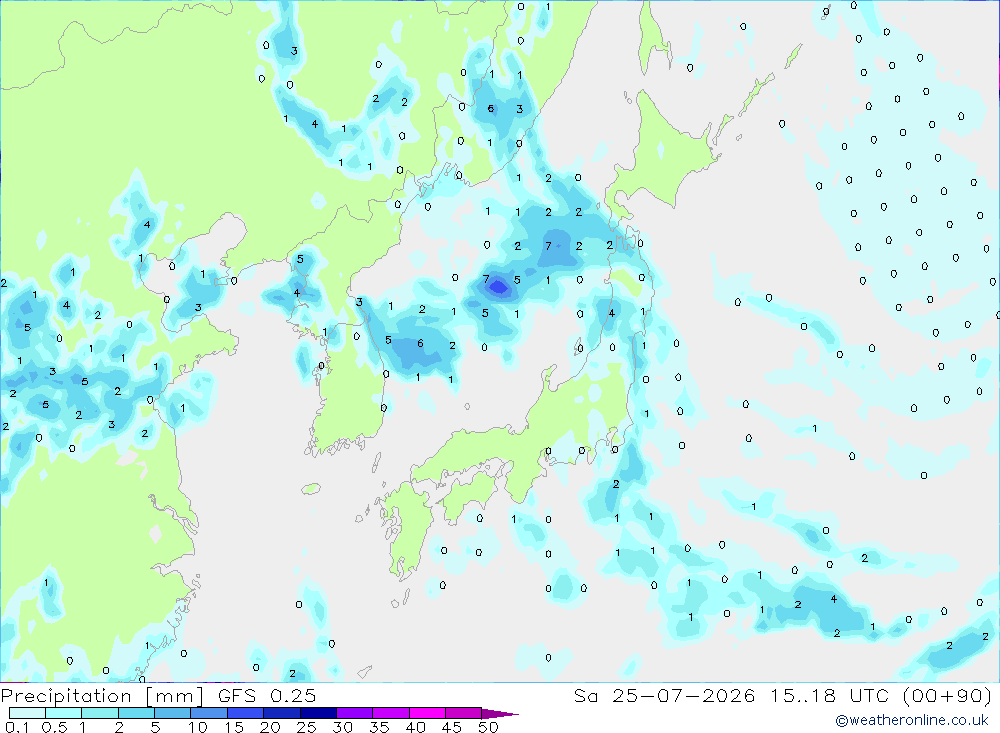The height and width of the screenshot is (733, 1000).
Task: Select the 35–40 mm purple legend swatch
Action: [x=390, y=713]
